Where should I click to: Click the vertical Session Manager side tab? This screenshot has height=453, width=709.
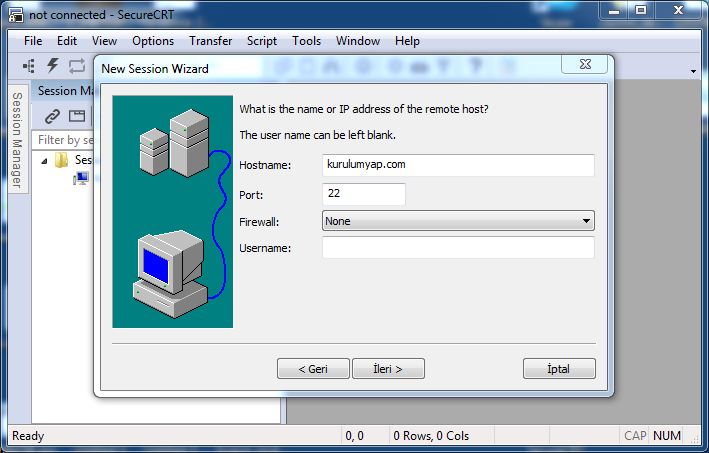pyautogui.click(x=18, y=140)
